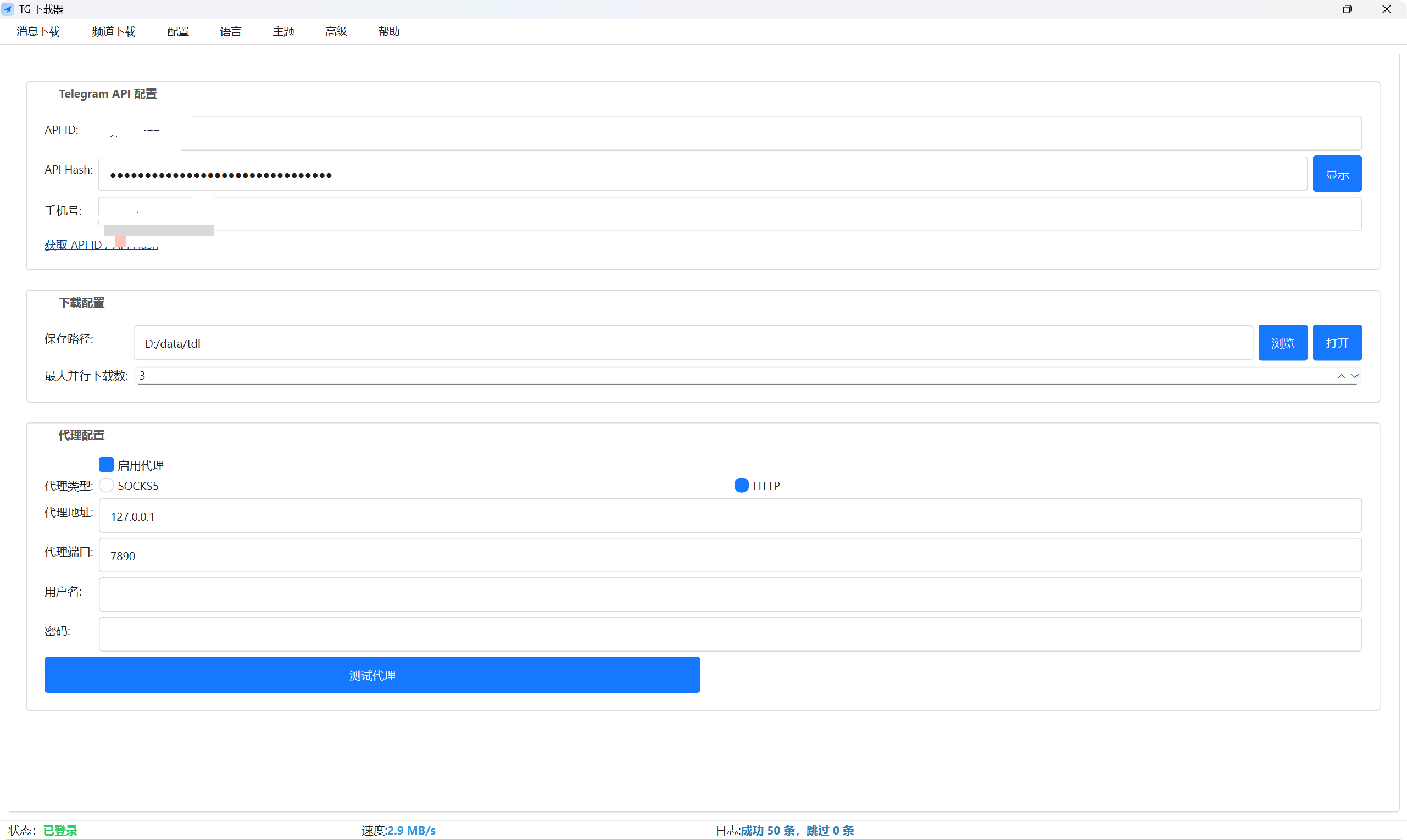Click the 保存路径 input field
Viewport: 1407px width, 840px height.
tap(693, 343)
